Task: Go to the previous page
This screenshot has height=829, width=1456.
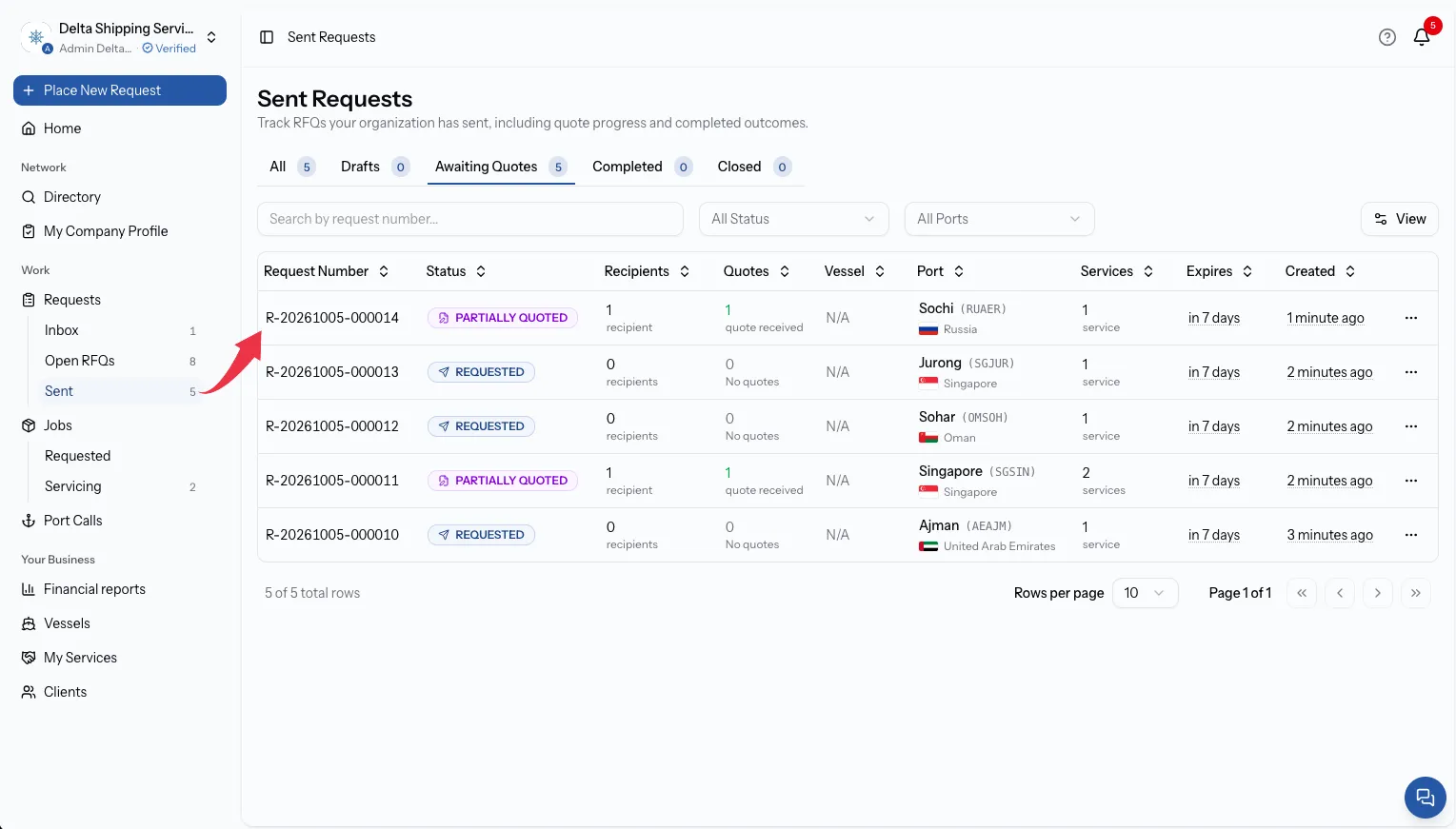Action: coord(1340,593)
